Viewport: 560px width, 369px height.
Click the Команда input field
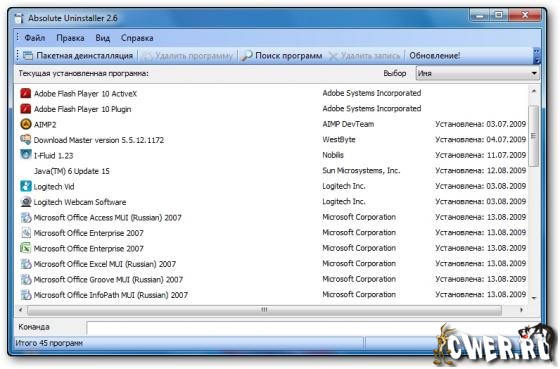313,328
